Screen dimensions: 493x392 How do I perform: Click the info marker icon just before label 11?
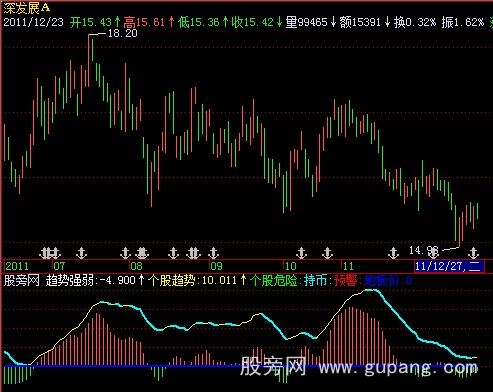[x=327, y=253]
